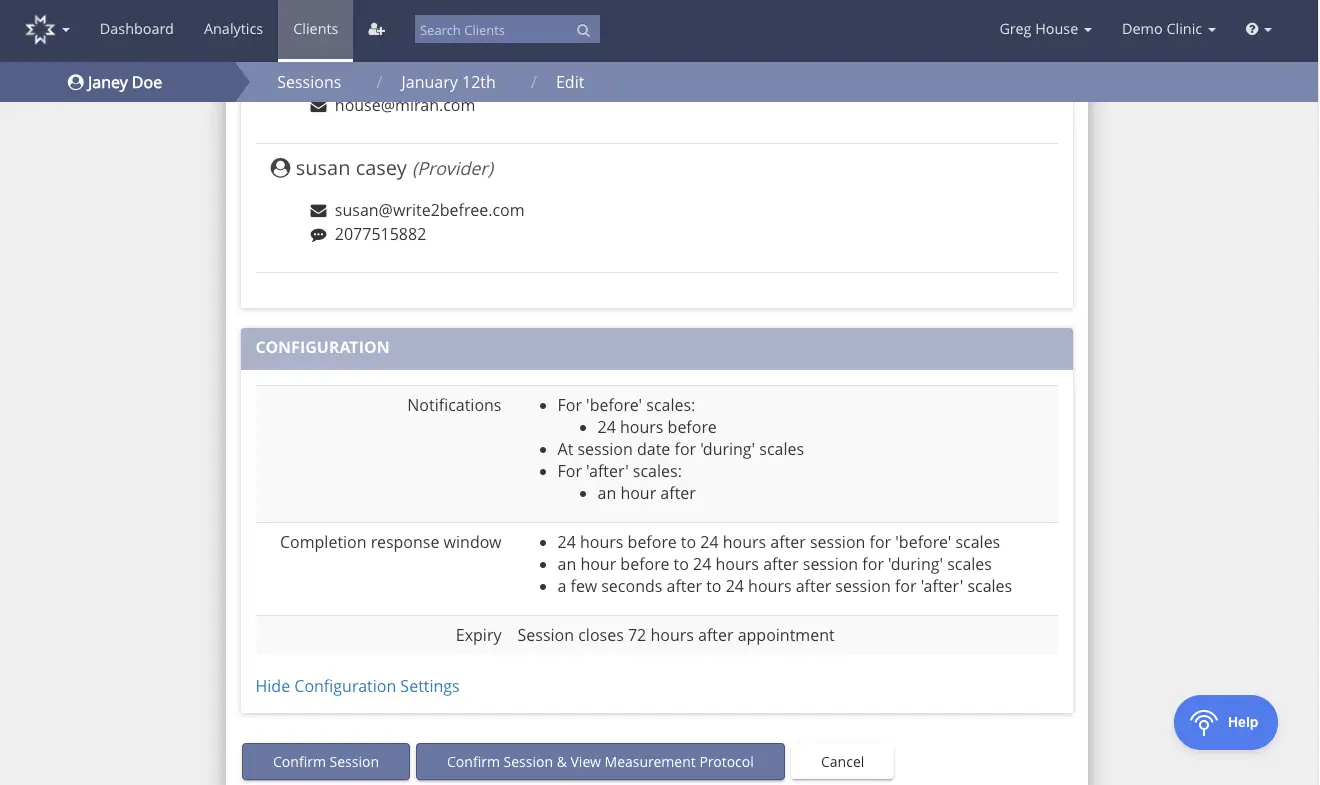Click Confirm Session & View Measurement Protocol
The width and height of the screenshot is (1320, 785).
[600, 761]
